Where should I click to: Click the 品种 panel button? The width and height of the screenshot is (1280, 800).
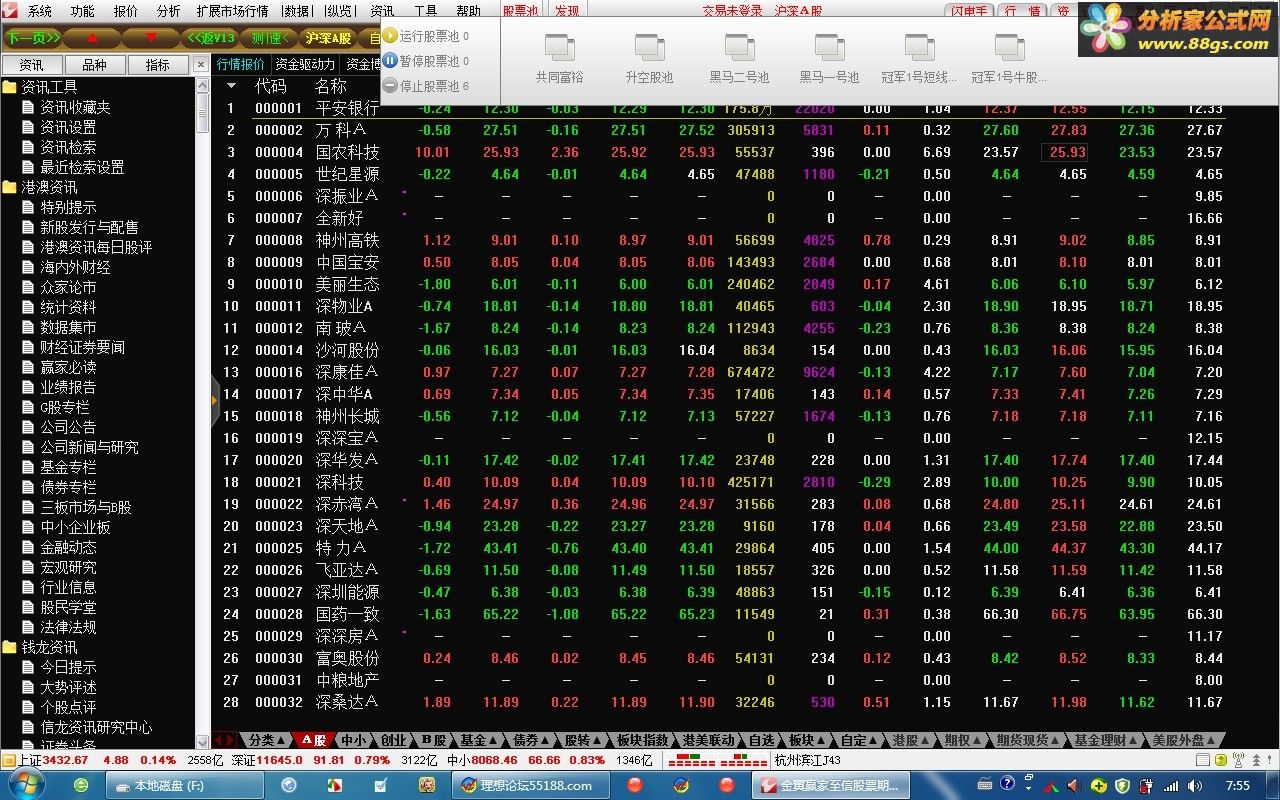(94, 65)
